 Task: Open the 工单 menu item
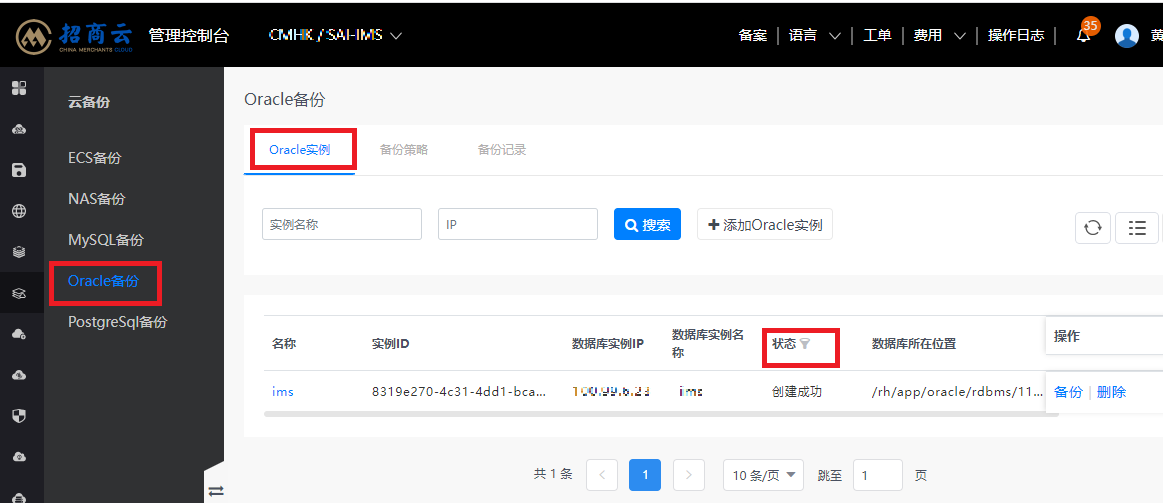tap(877, 35)
